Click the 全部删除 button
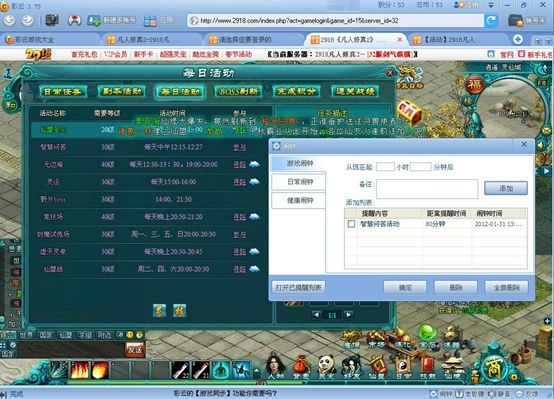The image size is (554, 399). click(x=506, y=287)
